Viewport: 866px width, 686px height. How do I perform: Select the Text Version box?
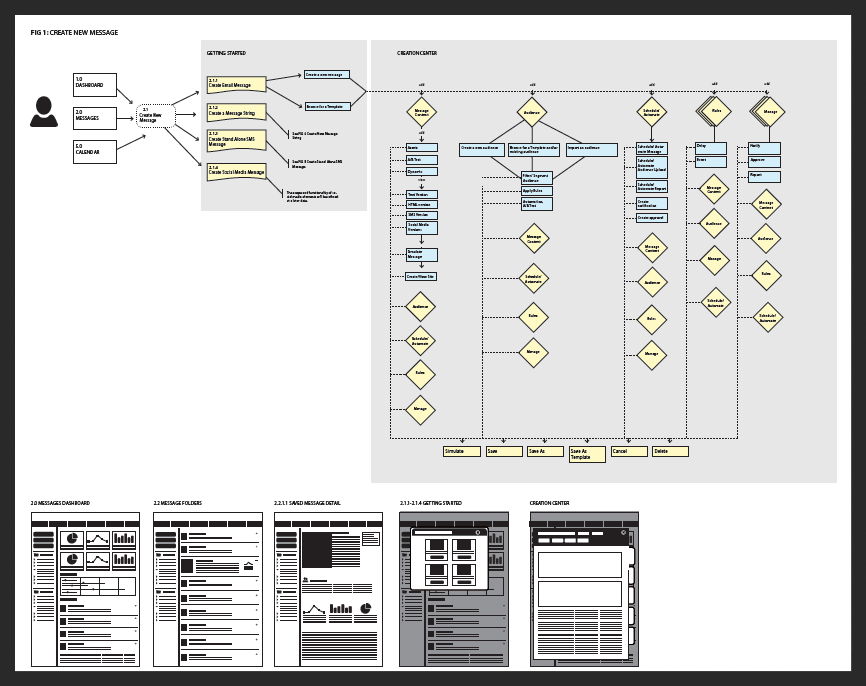click(x=422, y=194)
